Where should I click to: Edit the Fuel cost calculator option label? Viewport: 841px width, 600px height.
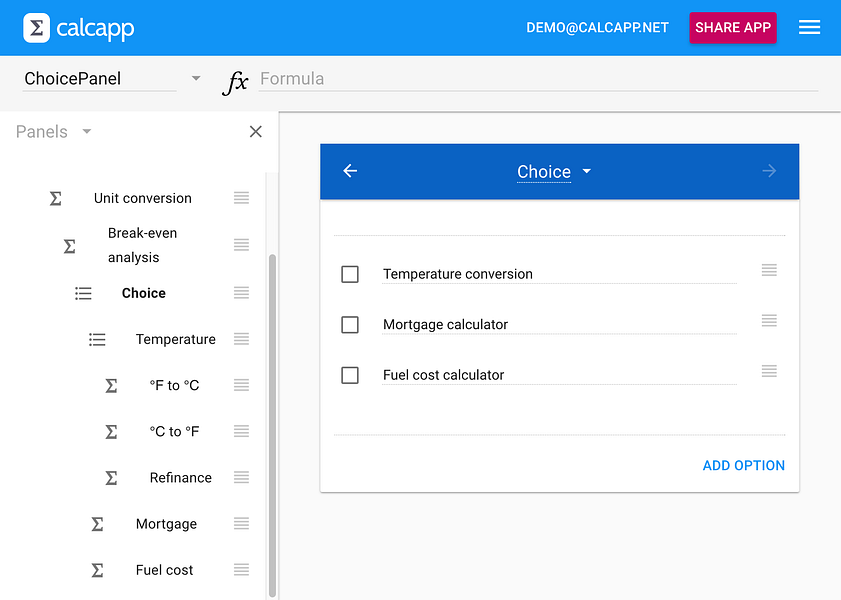point(559,375)
